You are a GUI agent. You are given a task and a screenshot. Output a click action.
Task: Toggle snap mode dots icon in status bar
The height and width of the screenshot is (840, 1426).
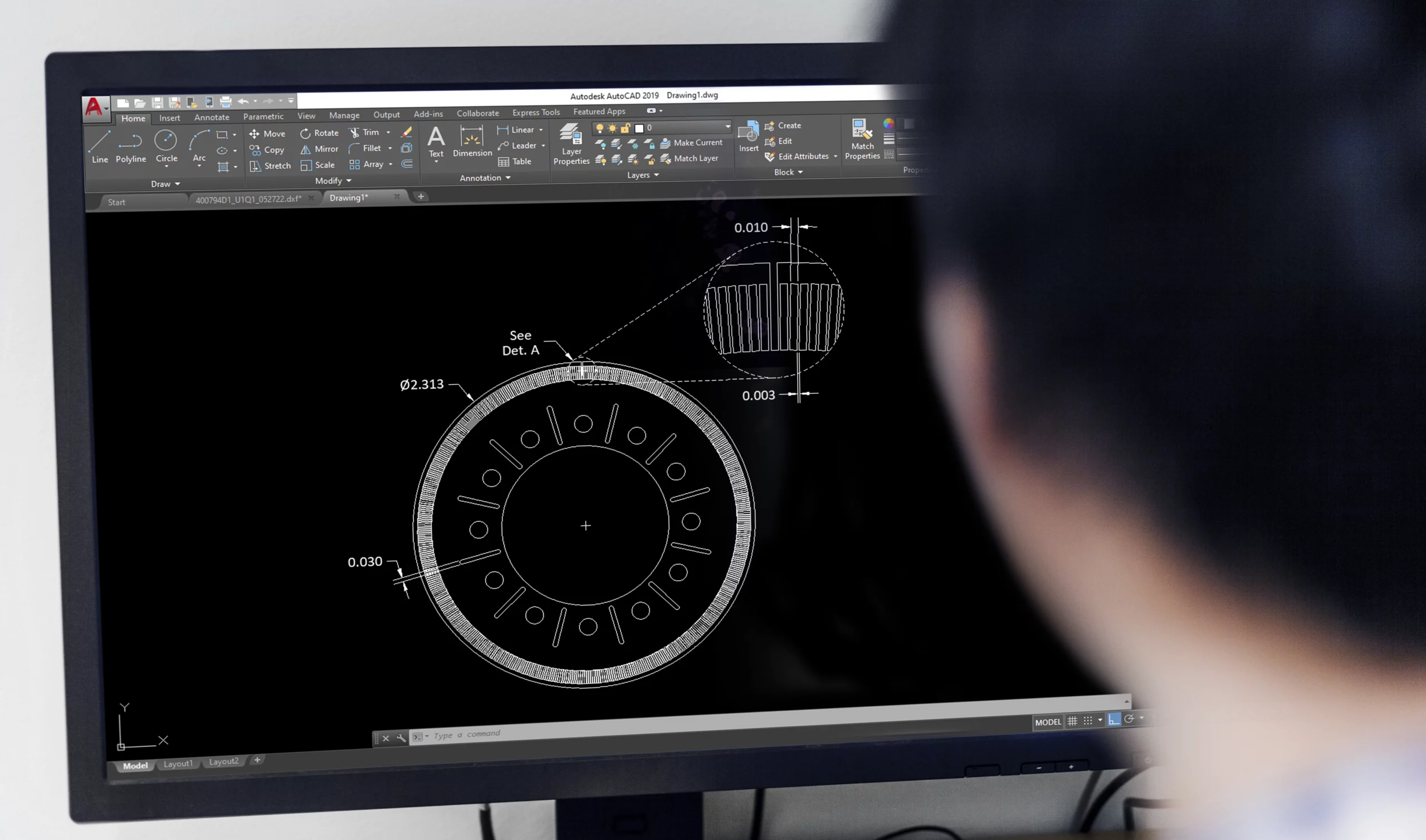pyautogui.click(x=1088, y=721)
